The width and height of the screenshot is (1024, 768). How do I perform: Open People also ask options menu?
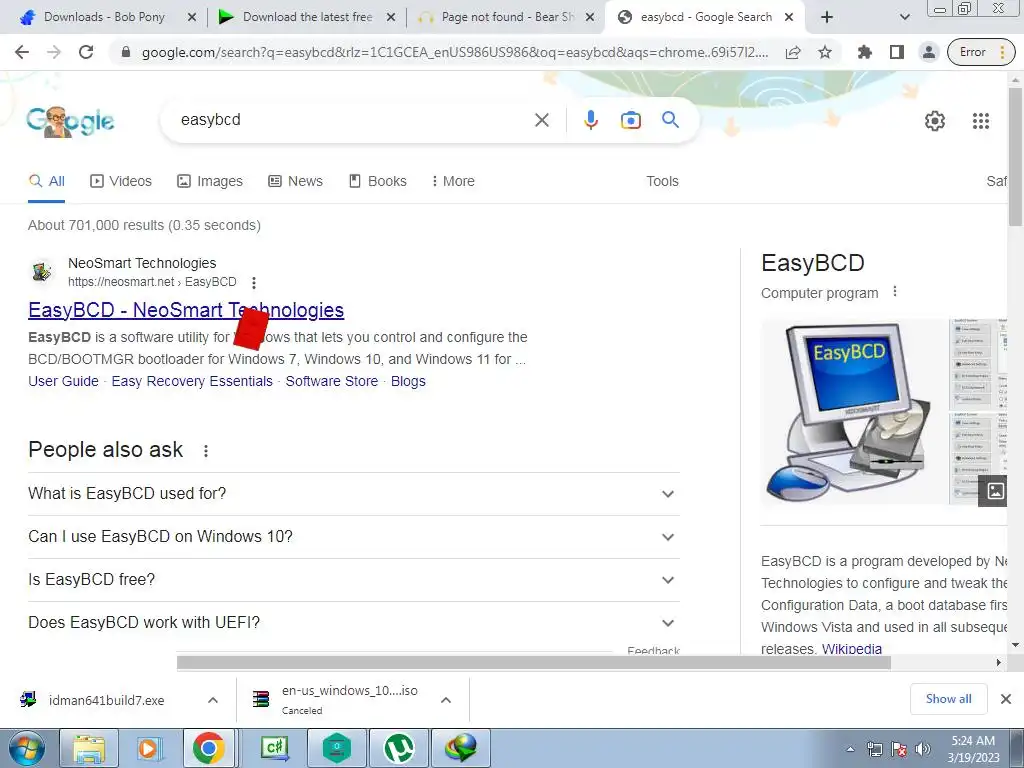206,451
